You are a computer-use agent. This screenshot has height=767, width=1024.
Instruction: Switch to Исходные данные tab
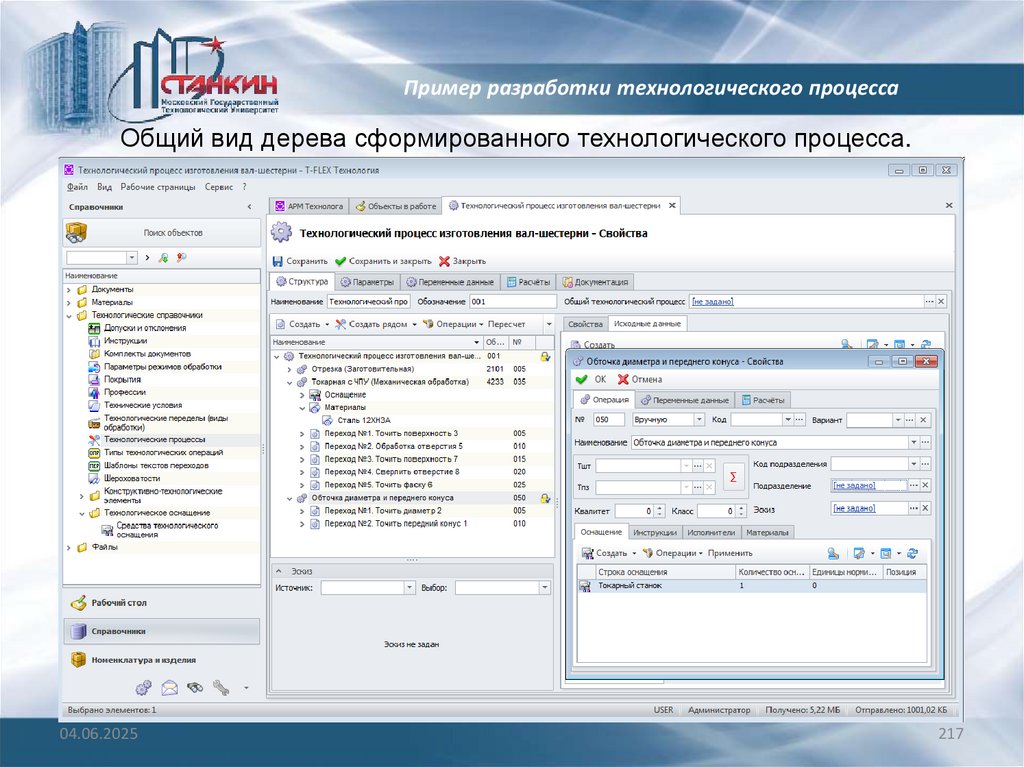[x=647, y=323]
